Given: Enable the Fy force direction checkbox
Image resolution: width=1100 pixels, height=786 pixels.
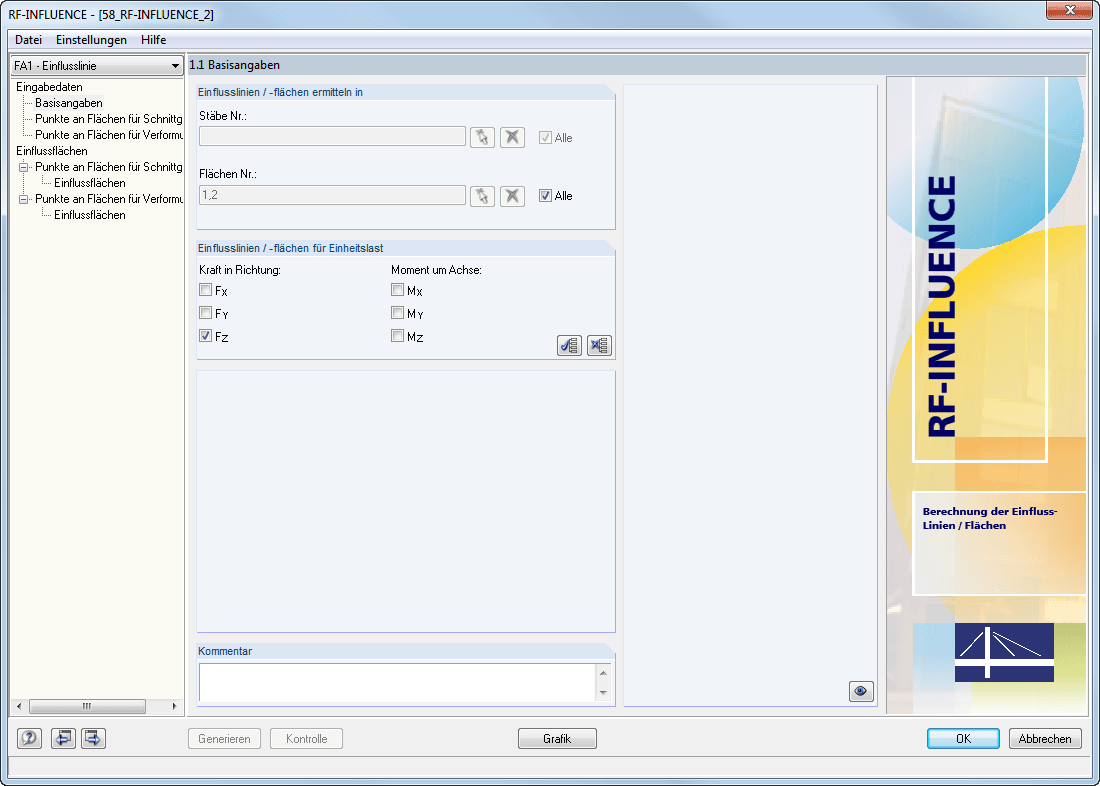Looking at the screenshot, I should [x=206, y=313].
